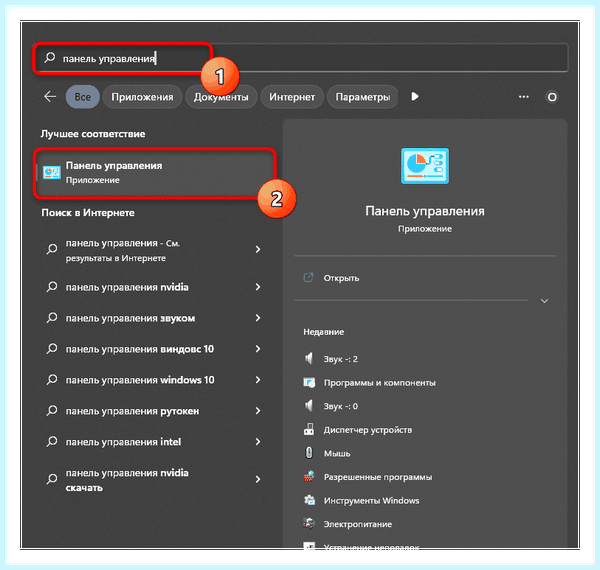Click the Диспетчер устройств icon
This screenshot has width=600, height=570.
309,429
